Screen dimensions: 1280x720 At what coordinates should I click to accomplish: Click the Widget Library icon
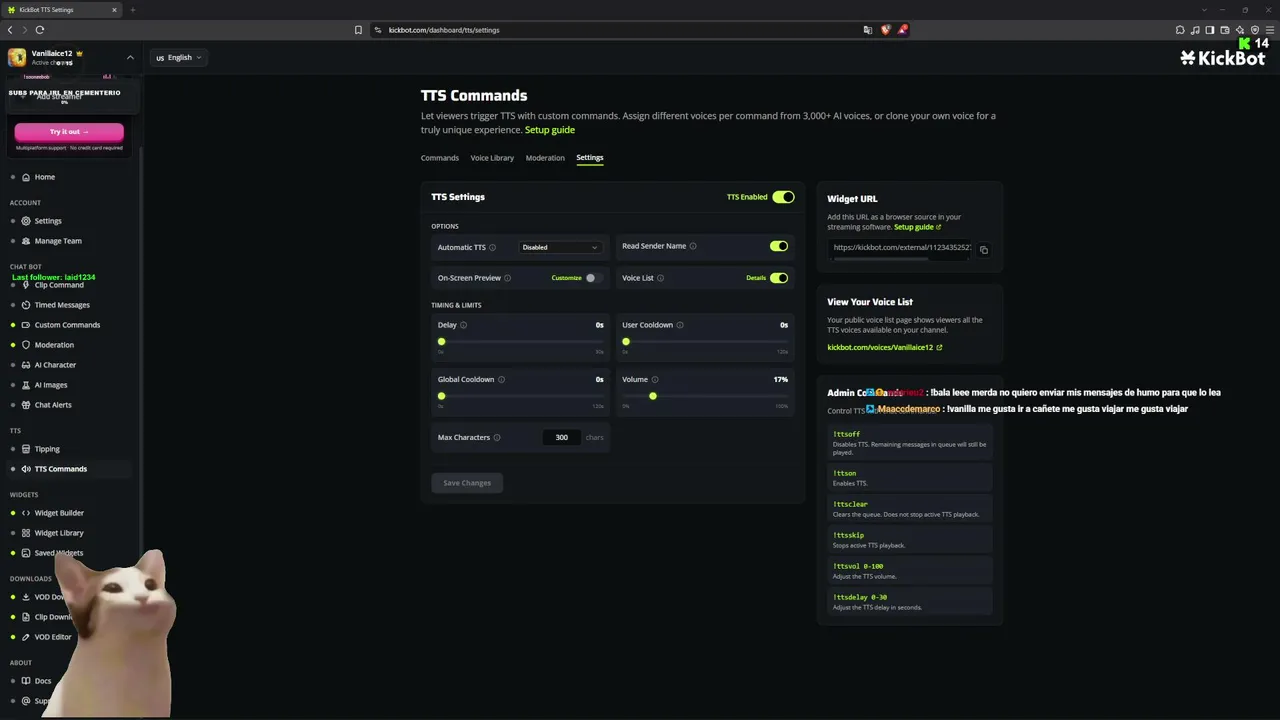26,533
